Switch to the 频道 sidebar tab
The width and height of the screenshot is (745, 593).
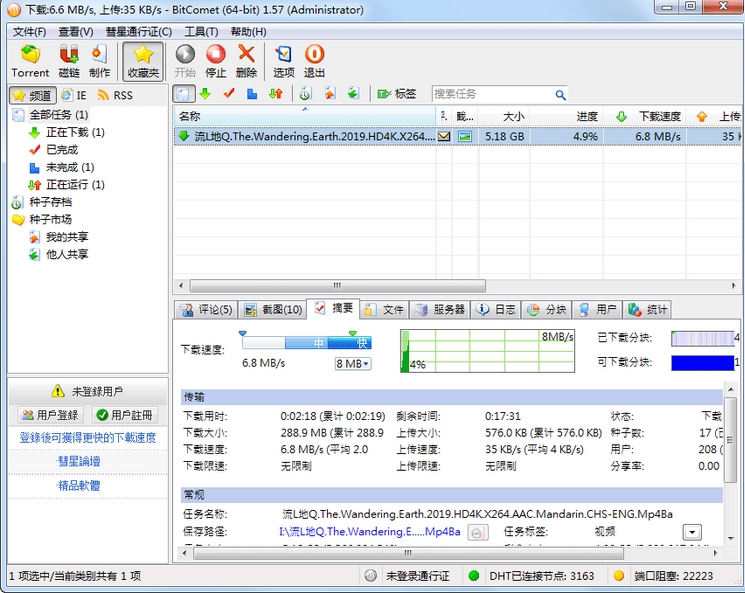(33, 96)
